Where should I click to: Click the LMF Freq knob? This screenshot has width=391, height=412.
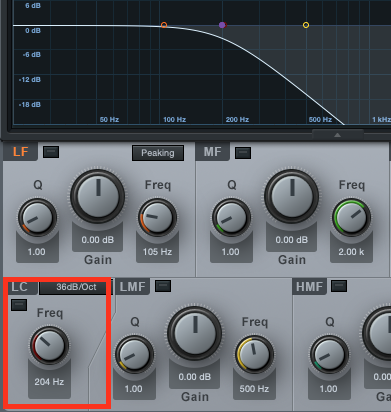tap(255, 355)
